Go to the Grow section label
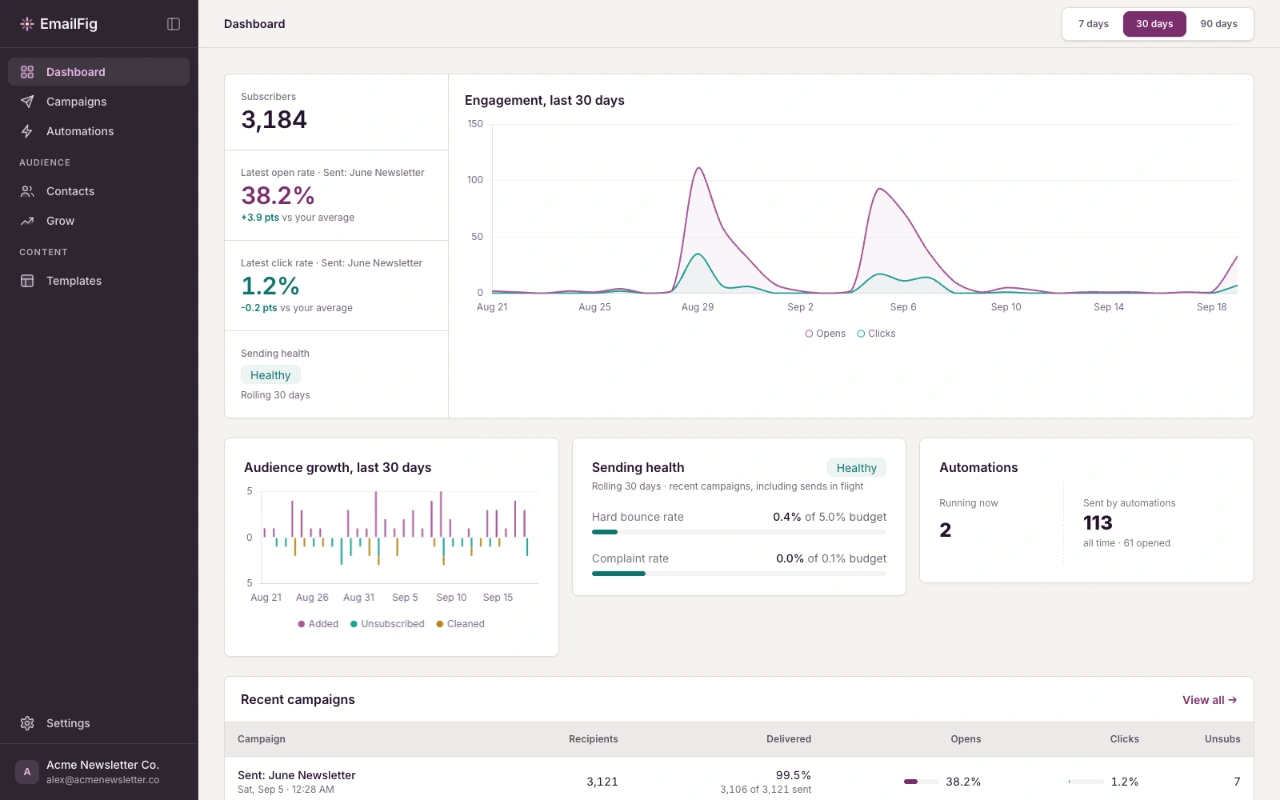The height and width of the screenshot is (800, 1280). pos(60,221)
